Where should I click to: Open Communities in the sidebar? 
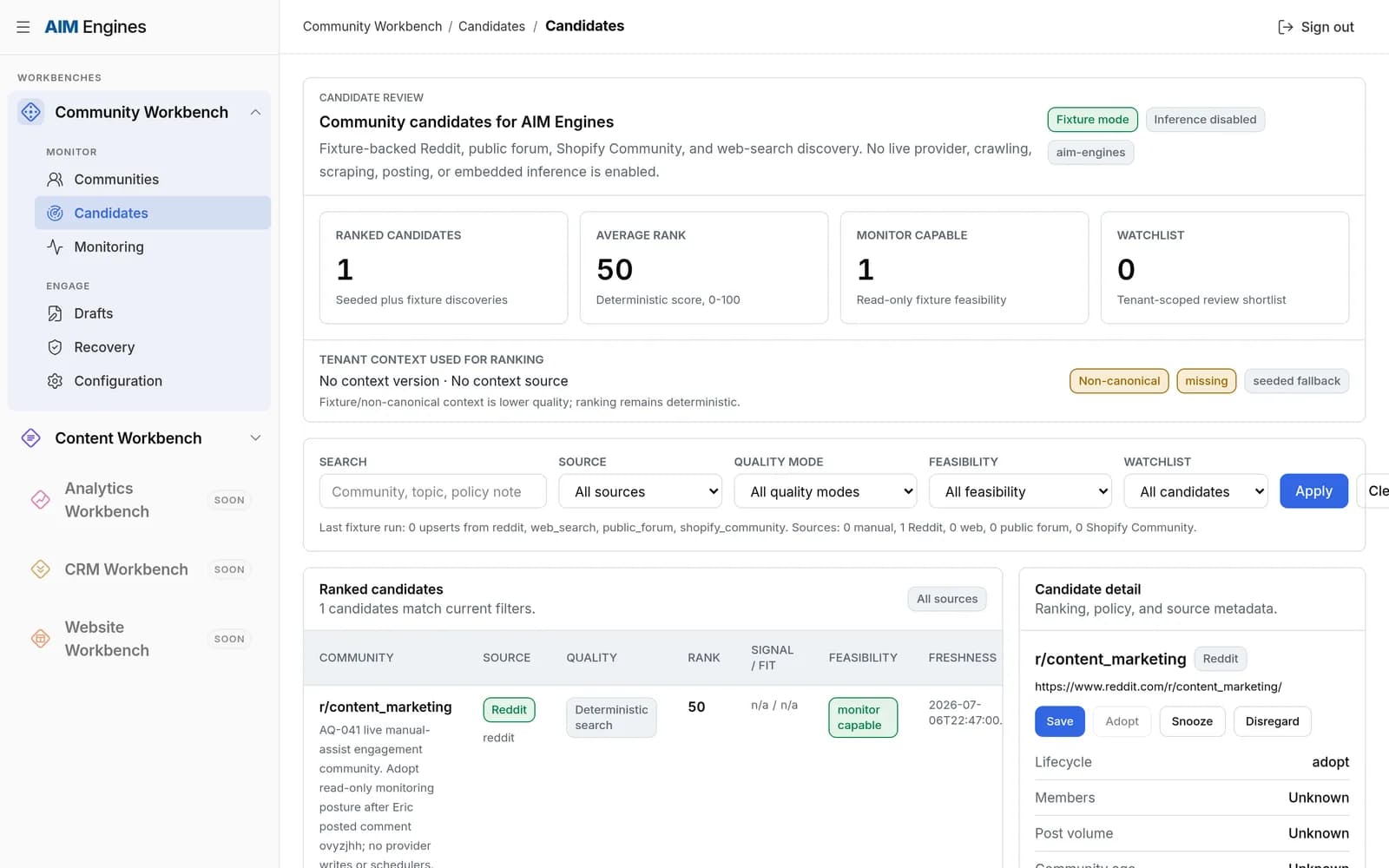tap(153, 180)
